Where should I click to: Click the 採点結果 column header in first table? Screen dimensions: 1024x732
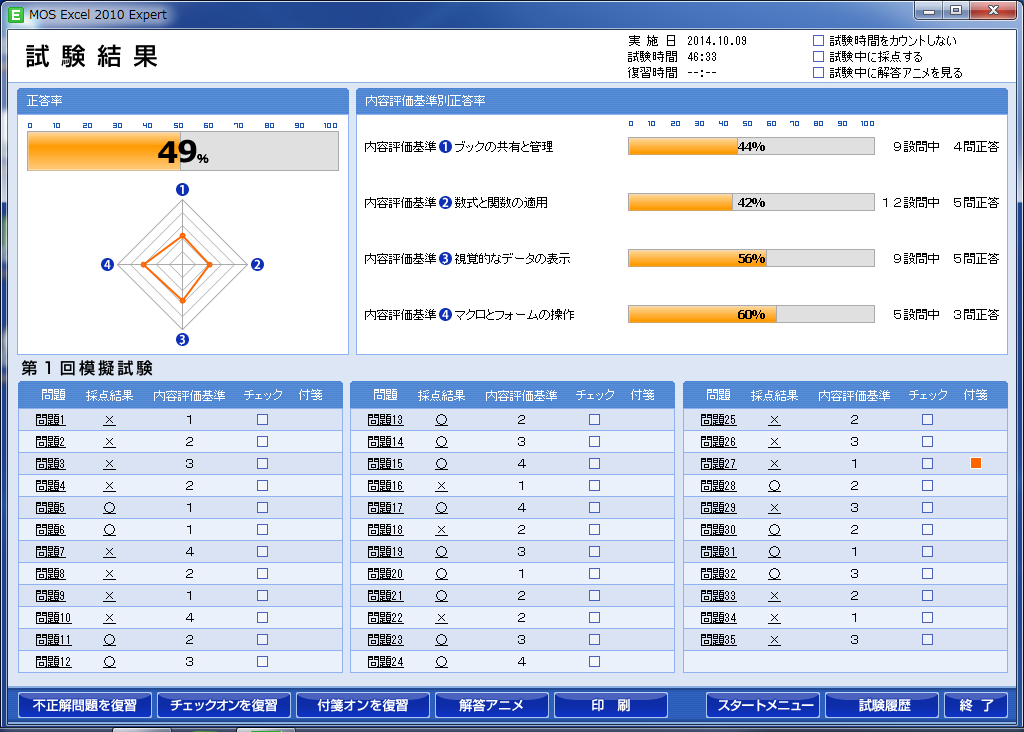[x=110, y=395]
